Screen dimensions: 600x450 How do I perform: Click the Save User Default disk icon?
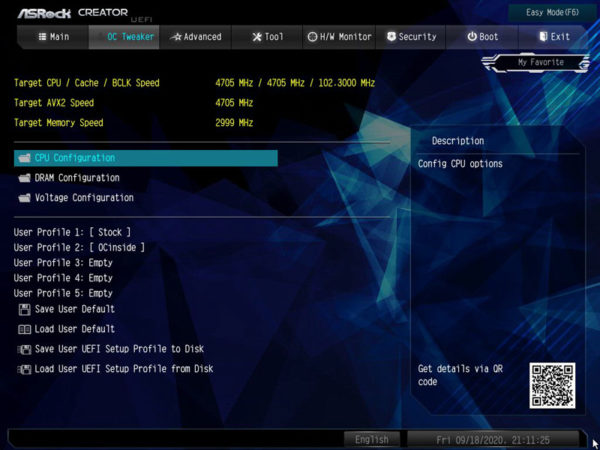pyautogui.click(x=24, y=310)
